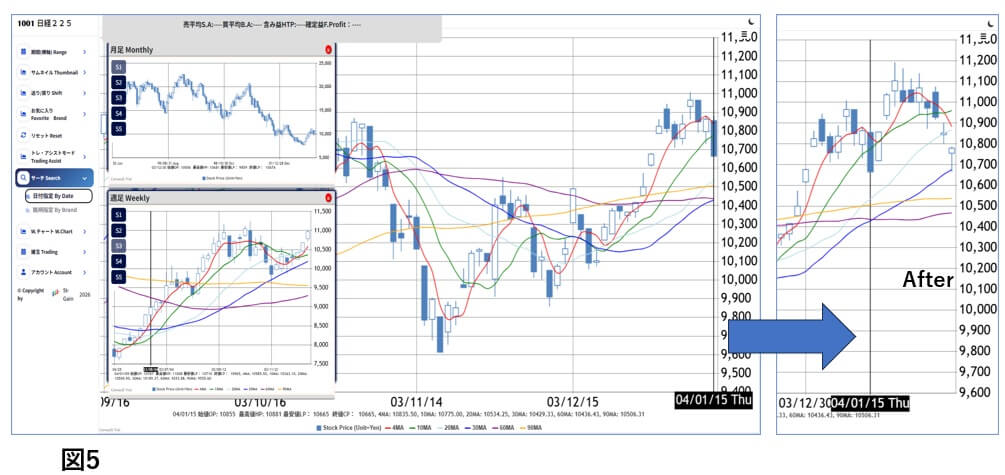Expand the W.Chart submenu chevron
Image resolution: width=1005 pixels, height=475 pixels.
pos(85,231)
